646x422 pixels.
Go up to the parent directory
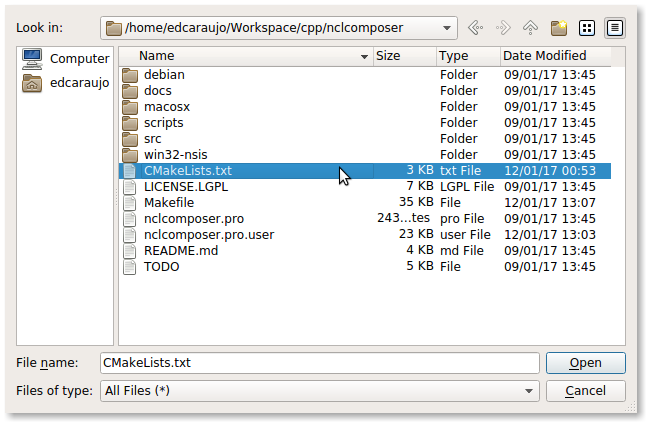[x=530, y=28]
